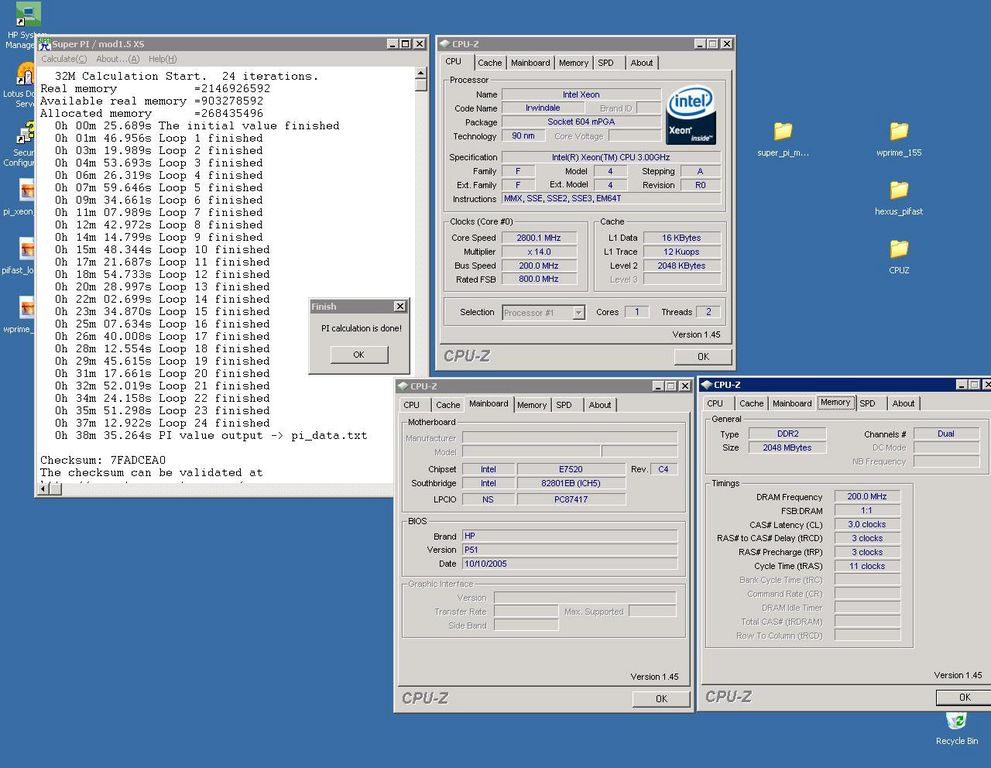The height and width of the screenshot is (768, 991).
Task: Open the Security Configuration desktop icon
Action: click(x=25, y=133)
